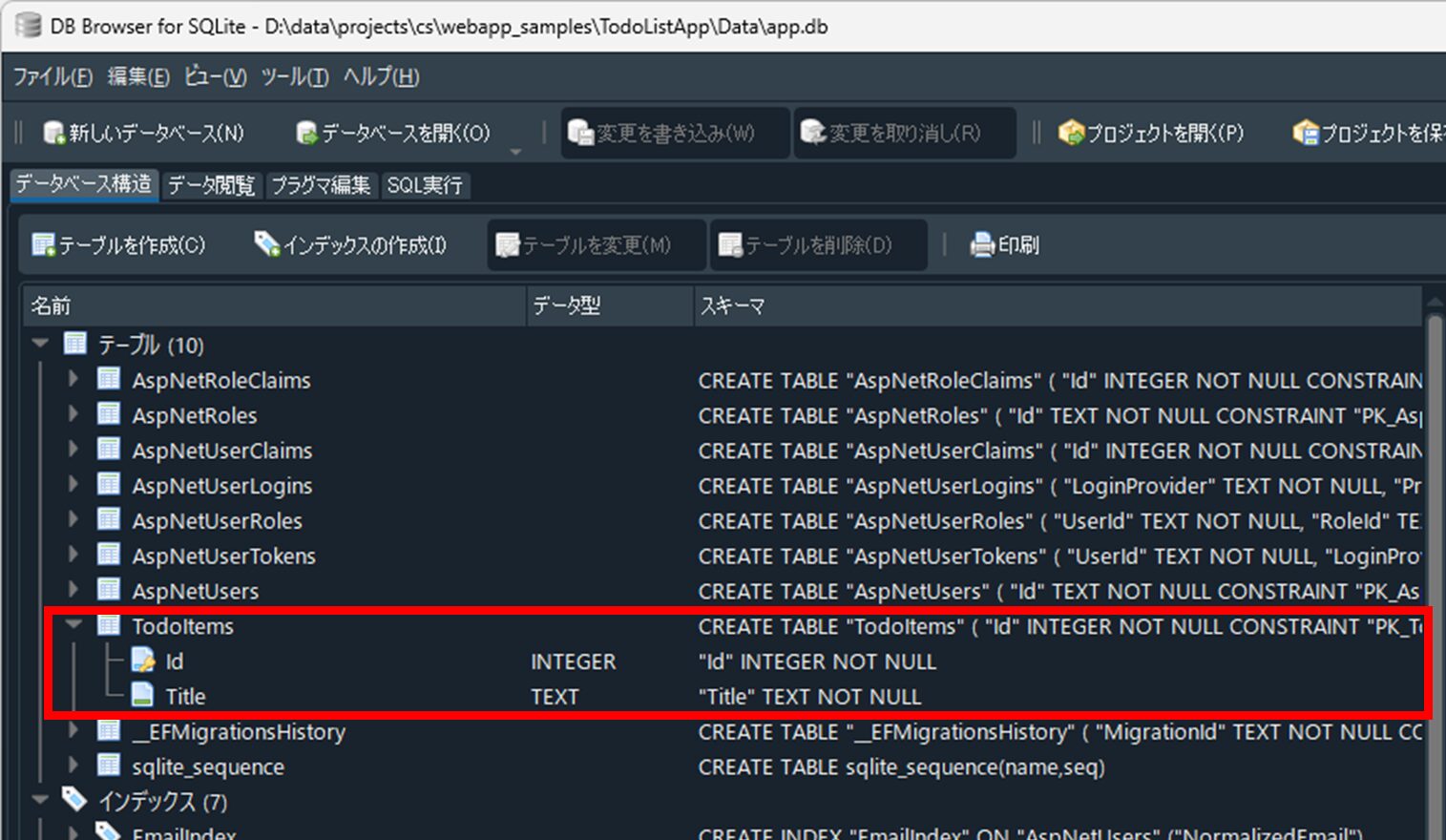The image size is (1446, 840).
Task: Switch to the SQL実行 tab
Action: tap(425, 185)
